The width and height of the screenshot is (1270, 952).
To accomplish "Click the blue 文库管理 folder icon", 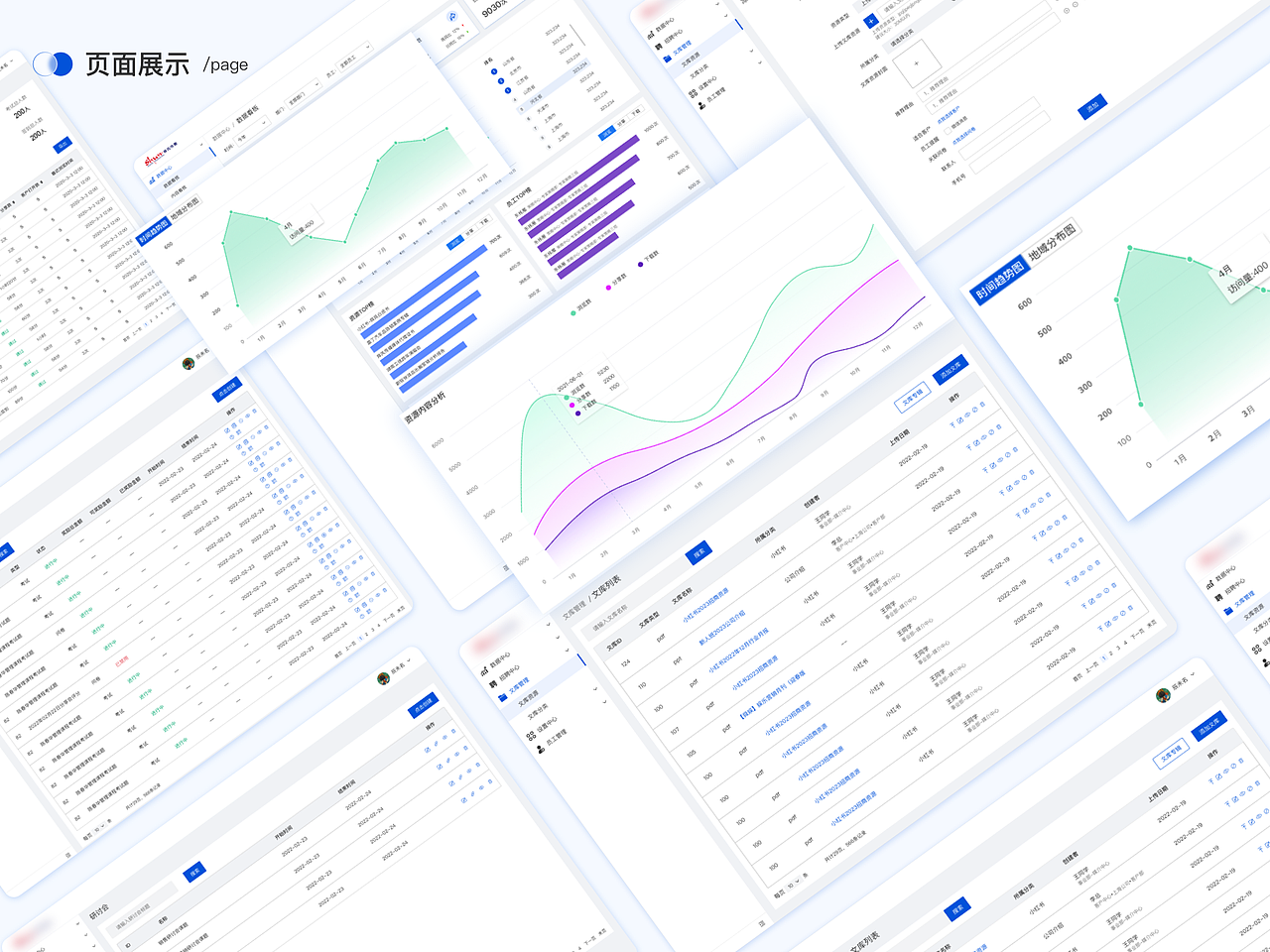I will pyautogui.click(x=503, y=697).
